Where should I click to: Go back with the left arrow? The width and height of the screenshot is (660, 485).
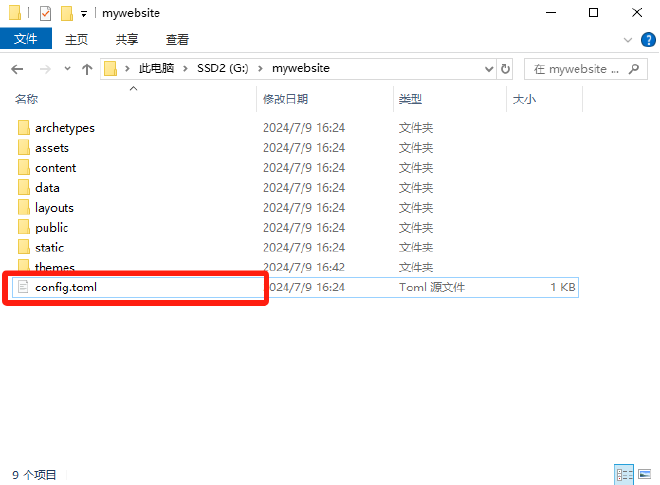pyautogui.click(x=17, y=69)
